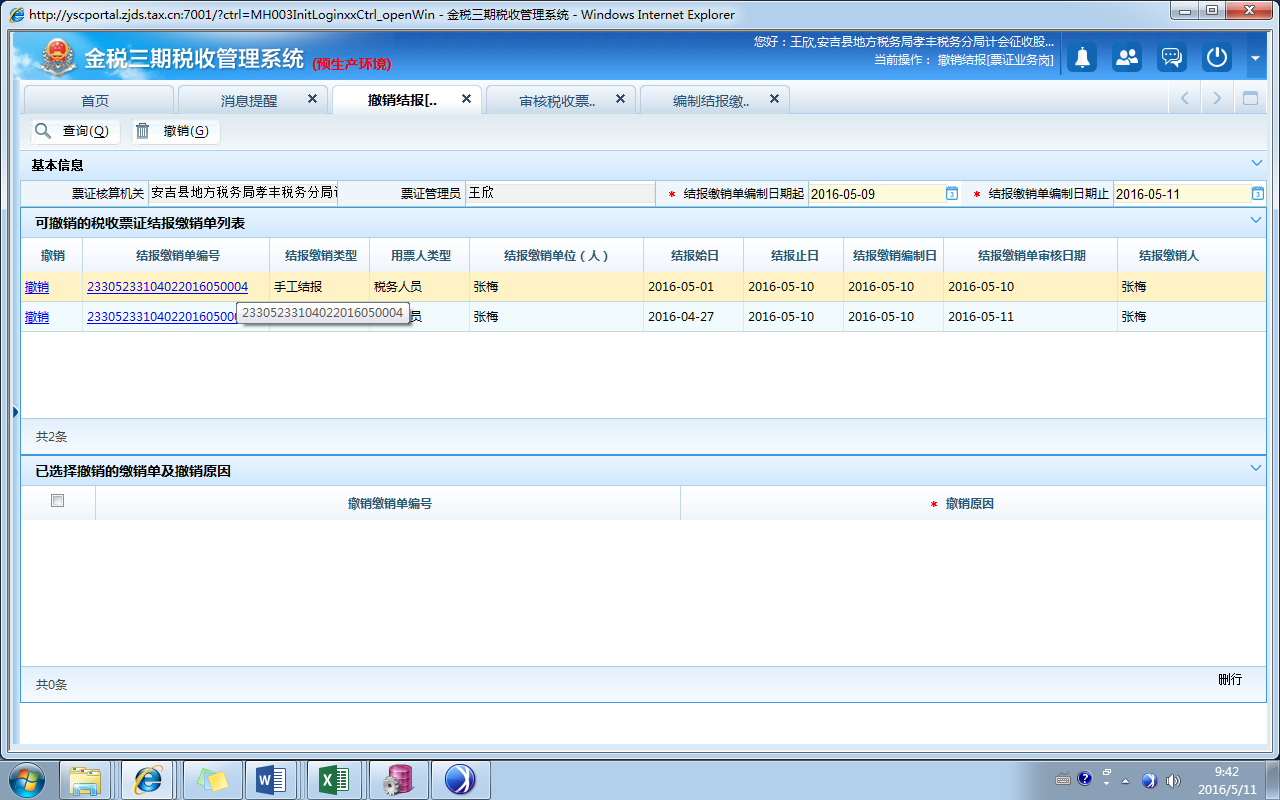This screenshot has width=1280, height=800.
Task: Click the 结报止日 column header
Action: (795, 256)
